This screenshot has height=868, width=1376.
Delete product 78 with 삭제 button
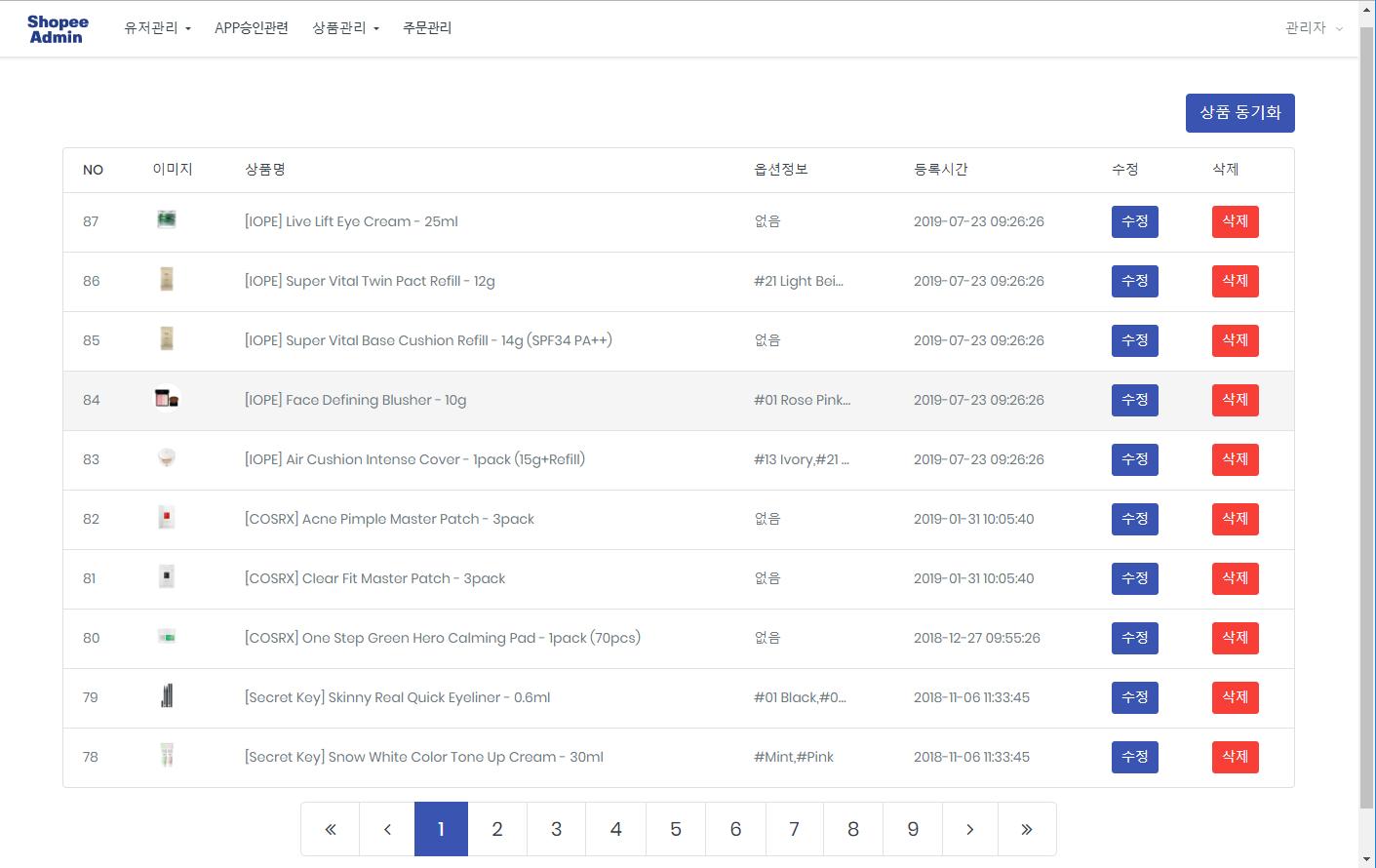click(x=1235, y=757)
